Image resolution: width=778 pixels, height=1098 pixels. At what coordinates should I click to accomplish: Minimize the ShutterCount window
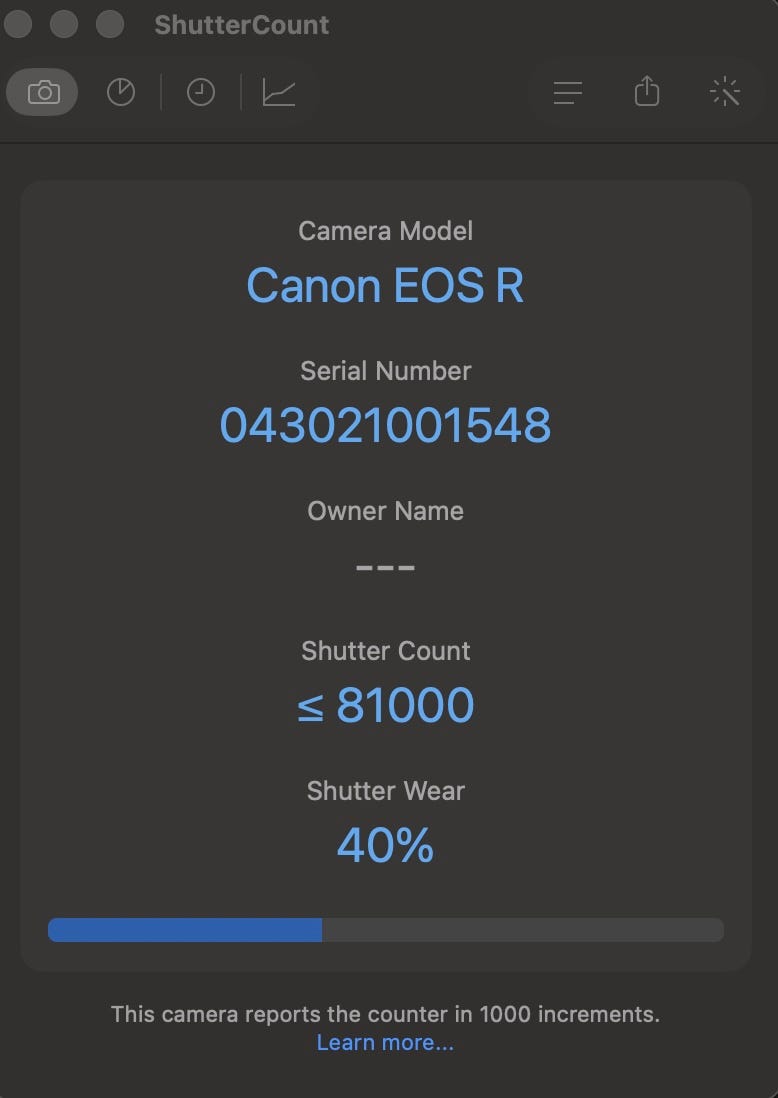point(64,24)
